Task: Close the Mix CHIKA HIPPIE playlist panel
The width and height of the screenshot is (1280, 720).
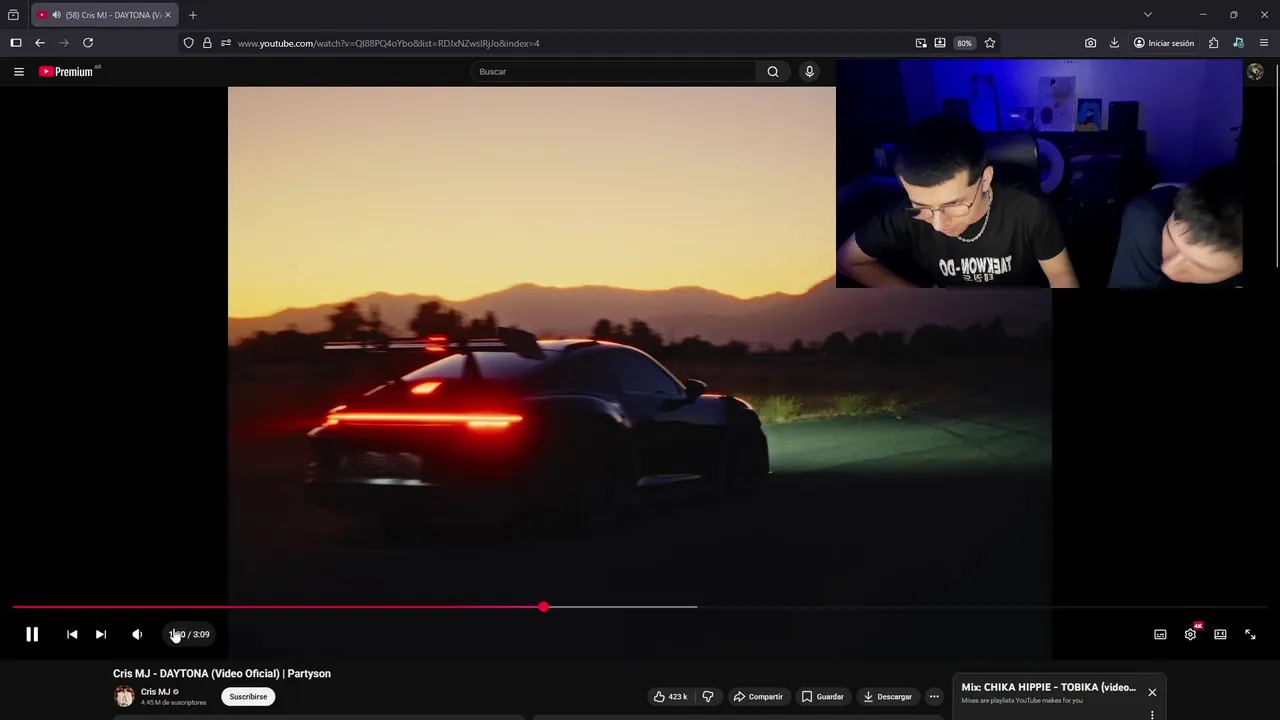Action: click(1152, 692)
